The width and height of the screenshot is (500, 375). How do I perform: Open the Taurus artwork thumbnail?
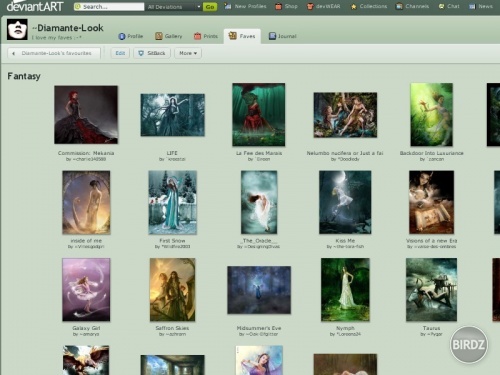pos(431,290)
